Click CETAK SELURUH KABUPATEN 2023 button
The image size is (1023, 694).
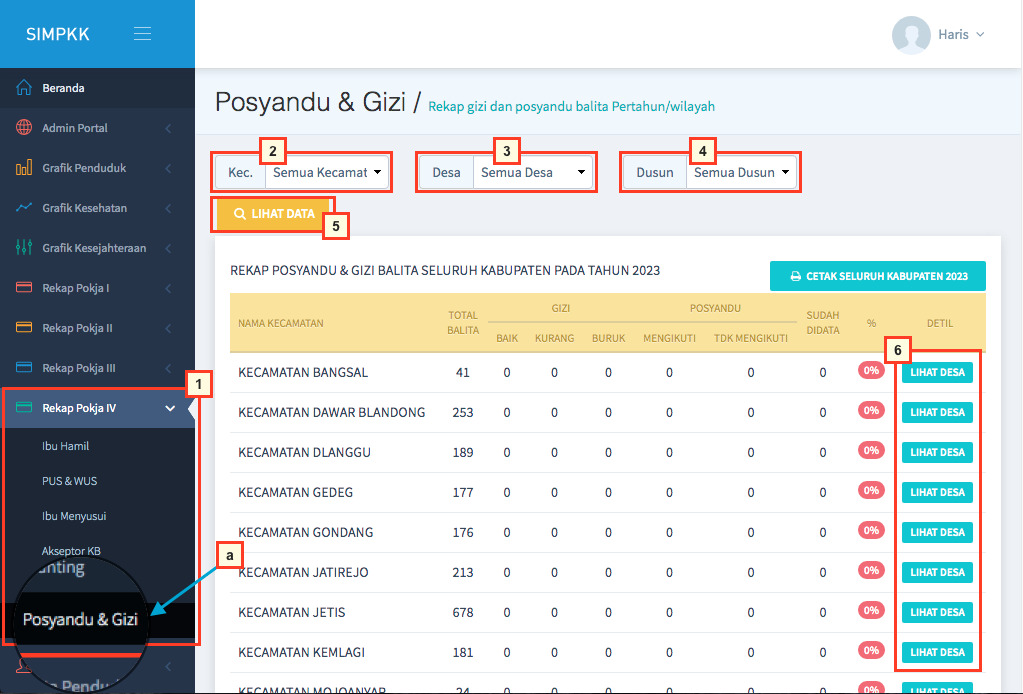pyautogui.click(x=877, y=276)
